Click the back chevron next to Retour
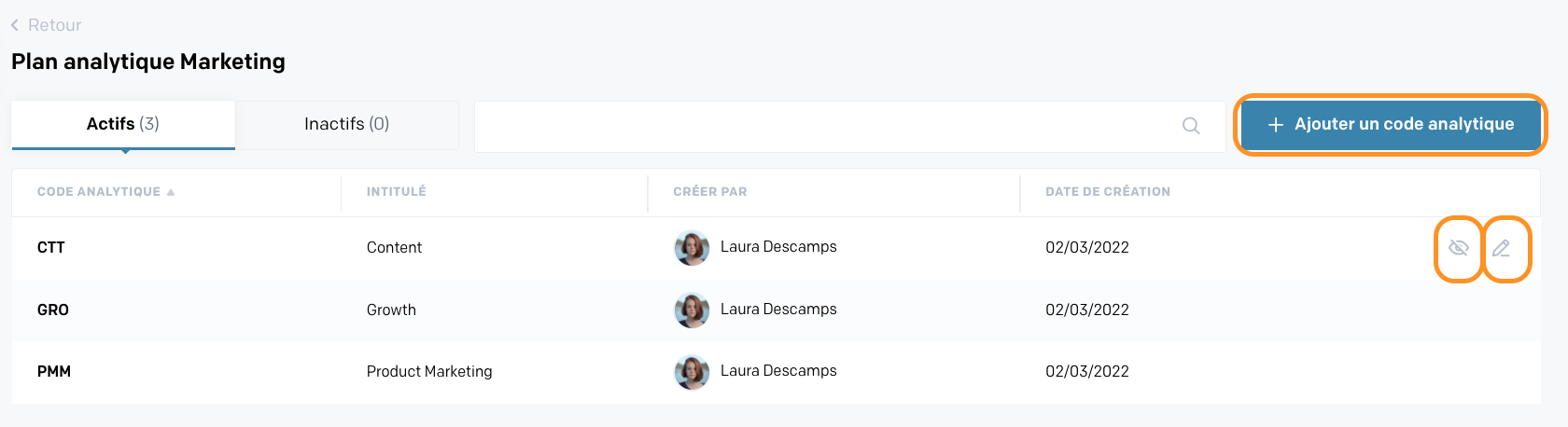This screenshot has height=427, width=1568. [x=15, y=25]
